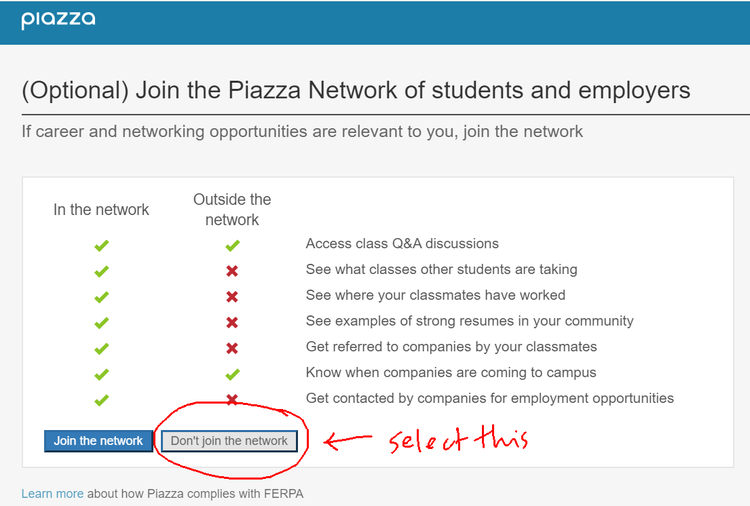Image resolution: width=750 pixels, height=506 pixels.
Task: Click In the network check for strong resumes
Action: click(x=101, y=323)
